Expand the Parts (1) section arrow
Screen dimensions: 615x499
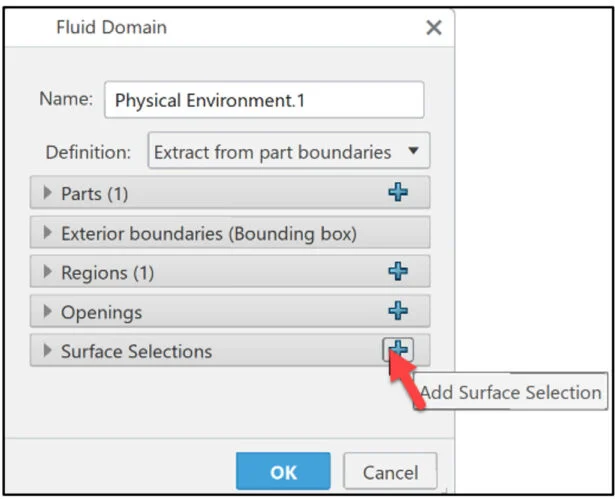click(x=47, y=193)
